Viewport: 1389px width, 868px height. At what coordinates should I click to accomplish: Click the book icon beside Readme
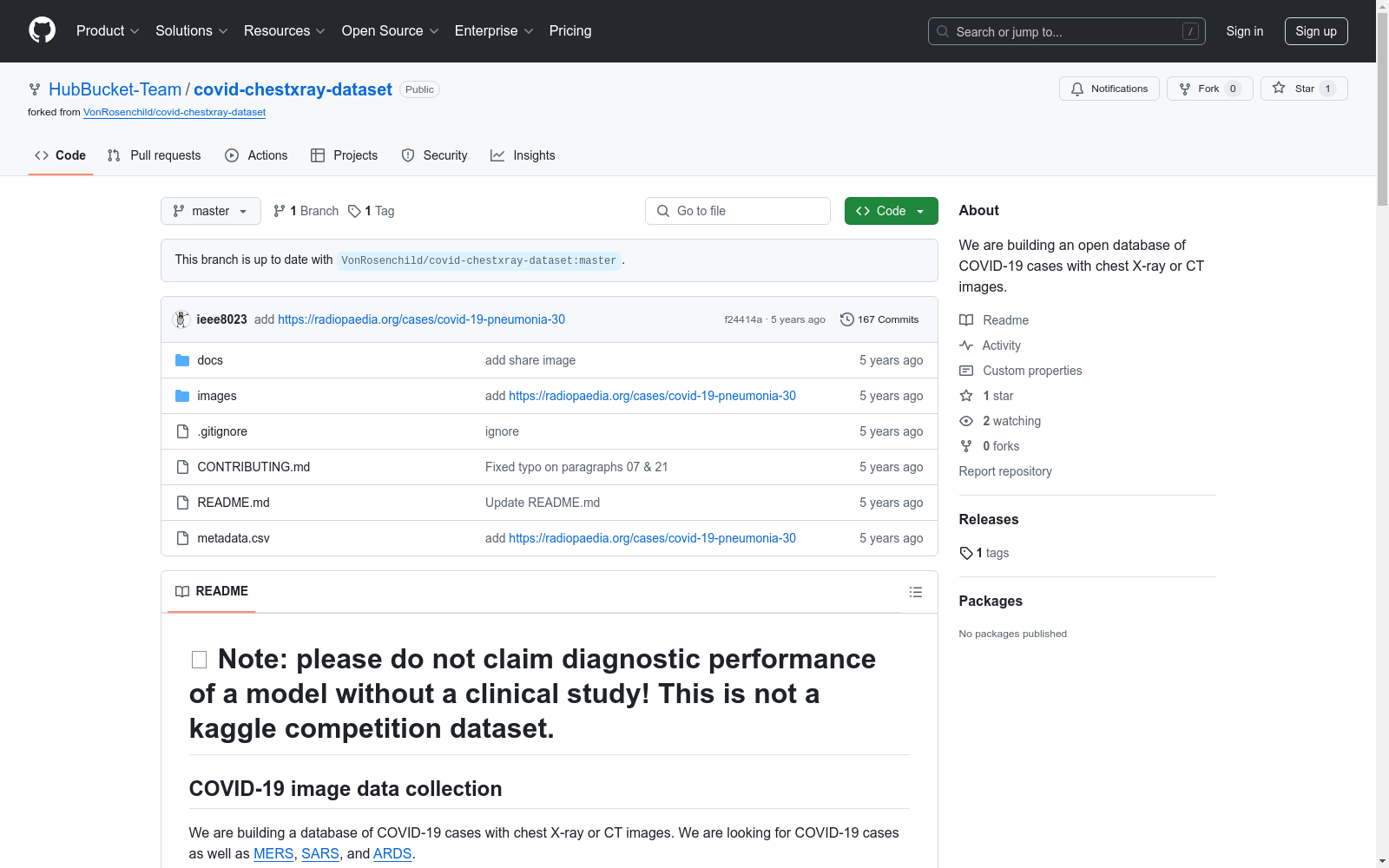click(966, 320)
